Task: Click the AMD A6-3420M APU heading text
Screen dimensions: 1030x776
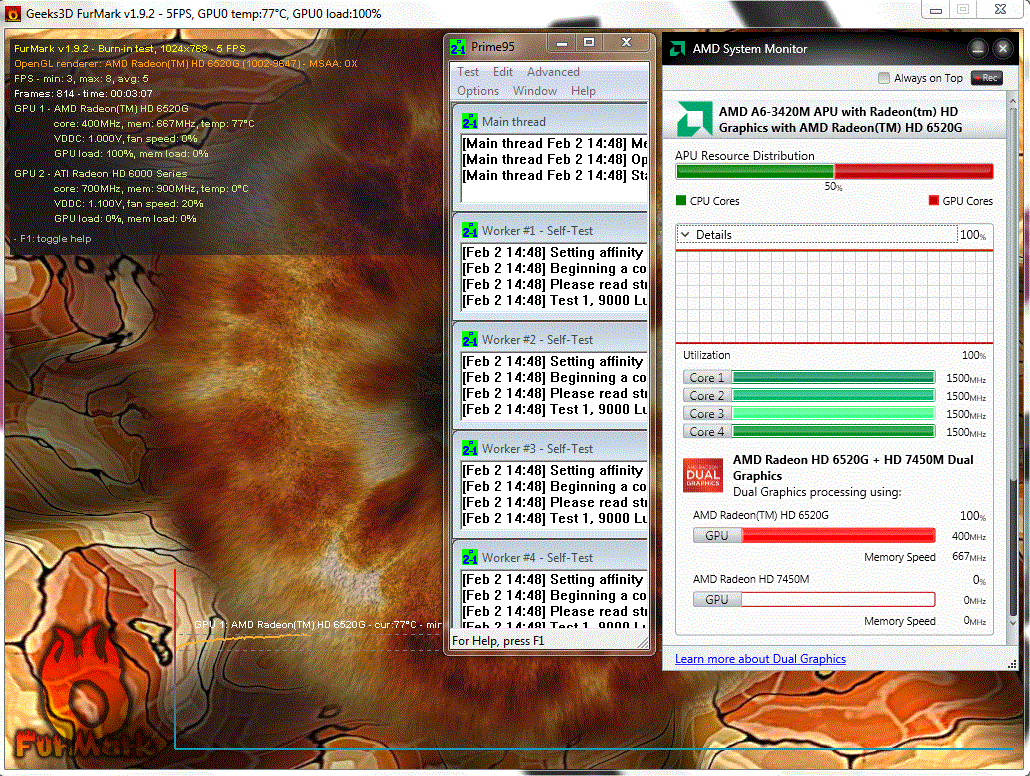Action: 840,120
